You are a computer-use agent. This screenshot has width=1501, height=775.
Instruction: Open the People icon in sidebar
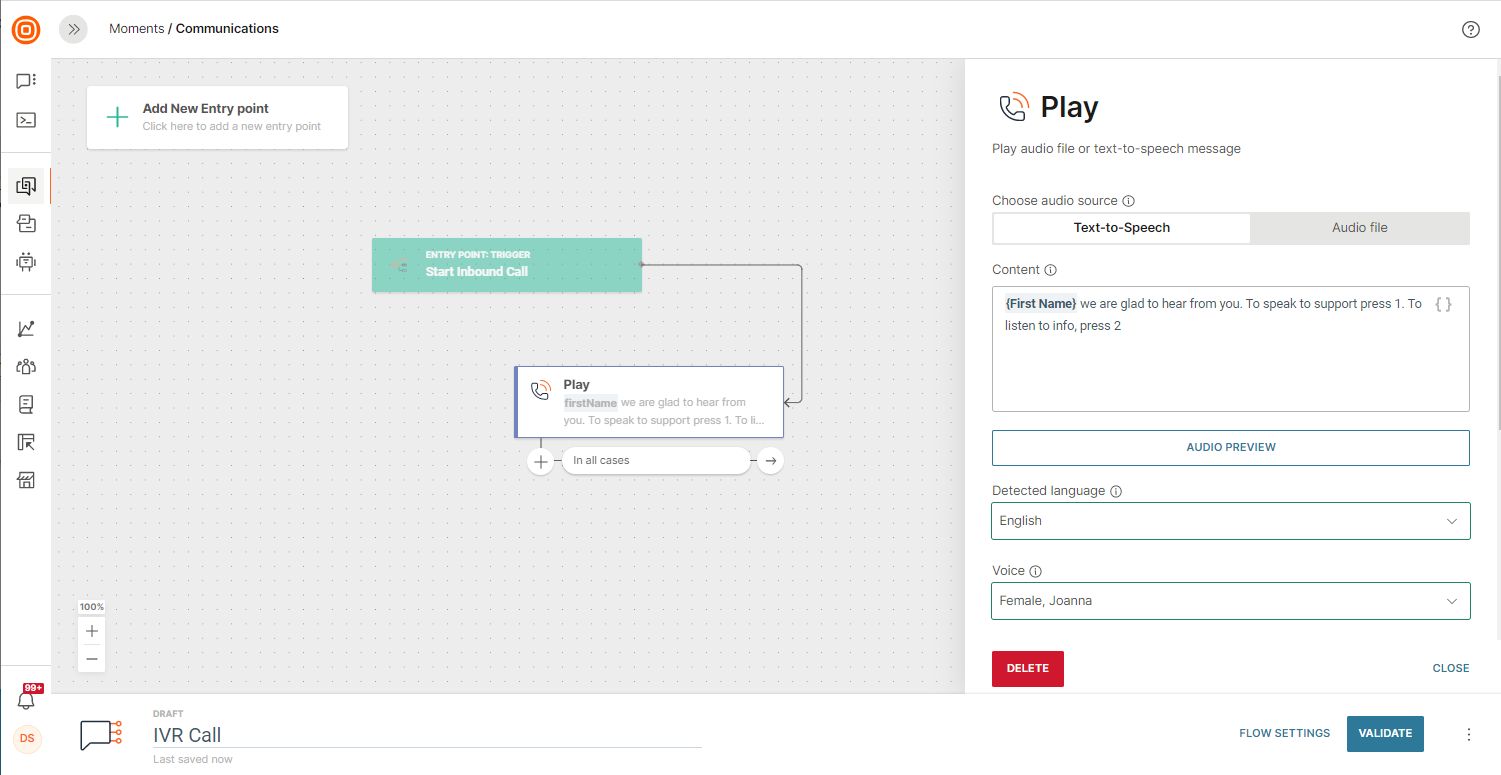click(26, 366)
